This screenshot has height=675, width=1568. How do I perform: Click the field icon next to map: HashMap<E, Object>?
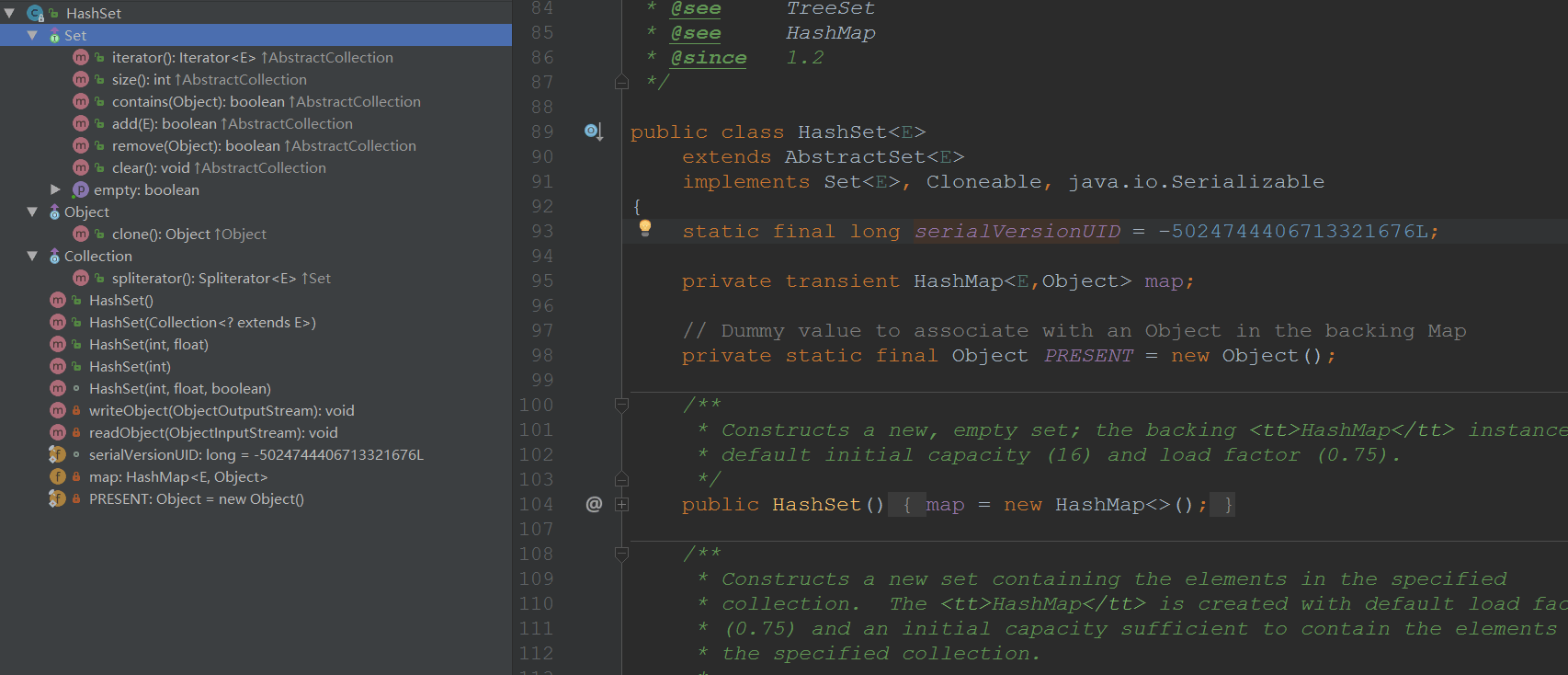tap(57, 476)
